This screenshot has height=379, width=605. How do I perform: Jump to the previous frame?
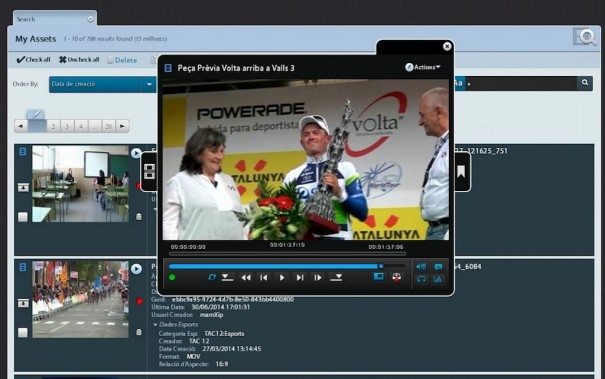[x=264, y=277]
